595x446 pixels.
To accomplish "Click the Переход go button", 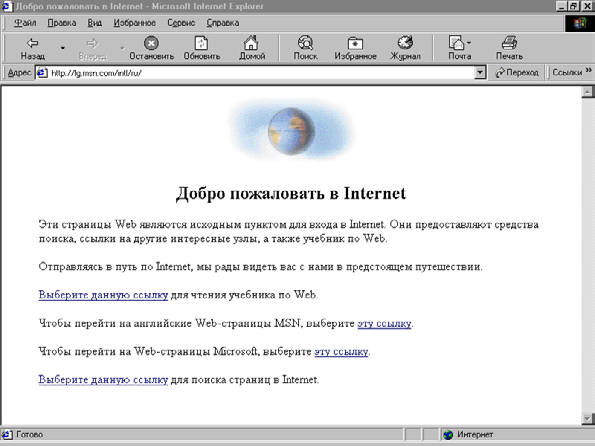I will point(517,72).
